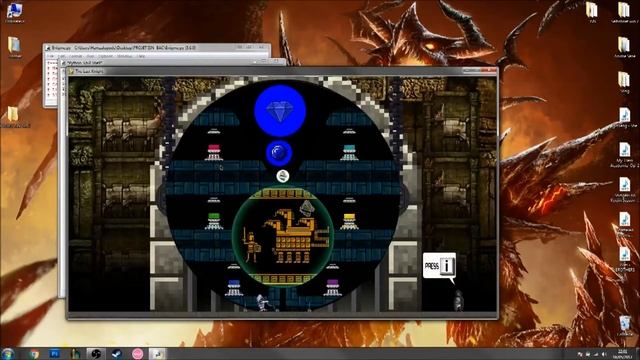Open the black round taskbar app

(x=96, y=354)
